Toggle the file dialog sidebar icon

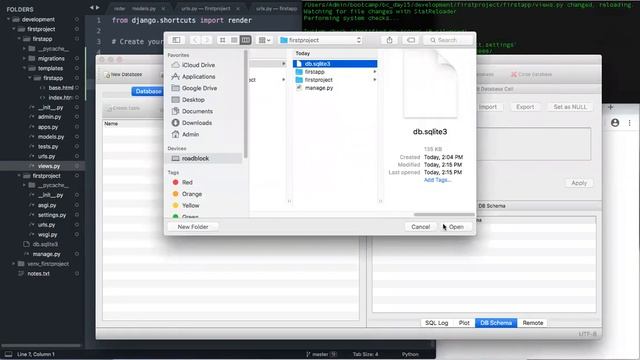click(x=176, y=40)
